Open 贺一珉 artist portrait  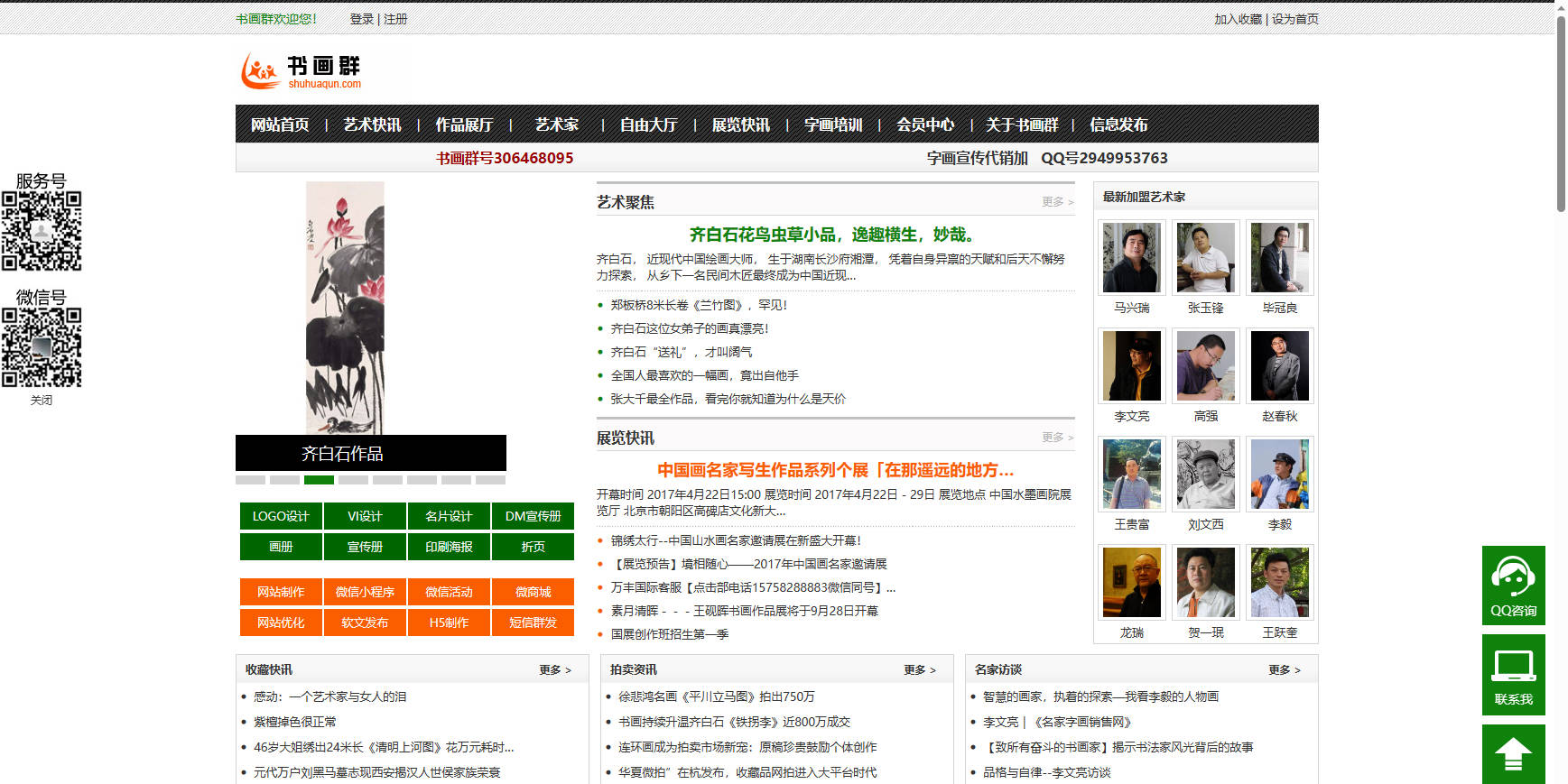tap(1206, 583)
